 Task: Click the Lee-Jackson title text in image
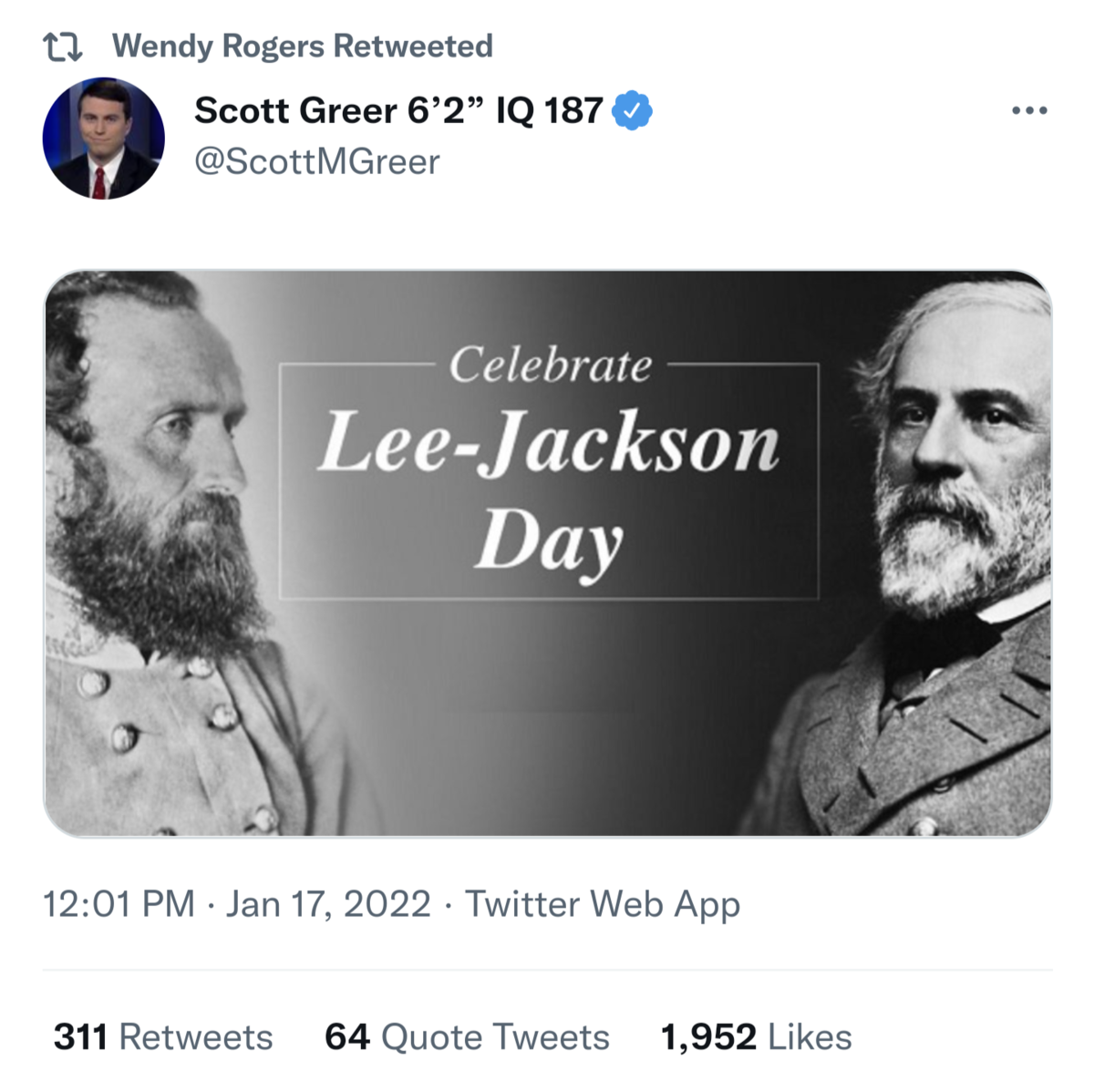point(549,444)
